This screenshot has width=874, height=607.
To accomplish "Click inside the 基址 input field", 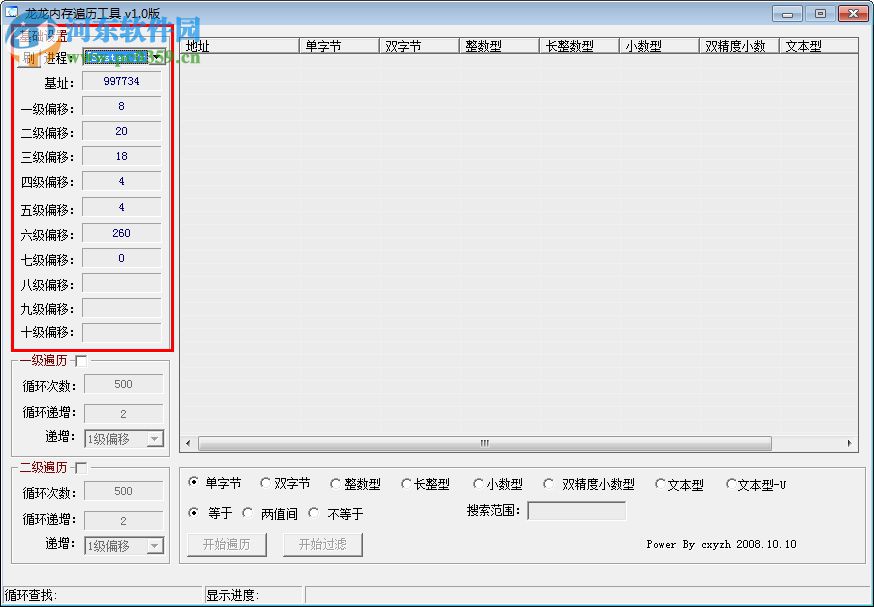I will (122, 81).
